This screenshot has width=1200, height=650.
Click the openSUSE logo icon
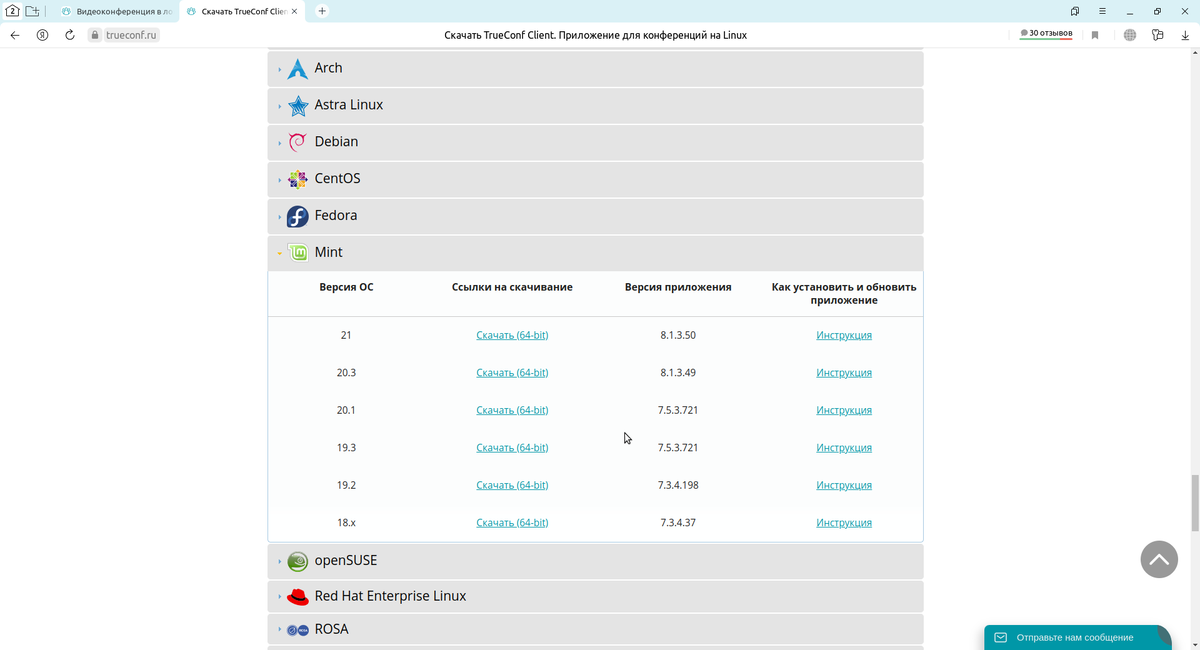[x=297, y=561]
